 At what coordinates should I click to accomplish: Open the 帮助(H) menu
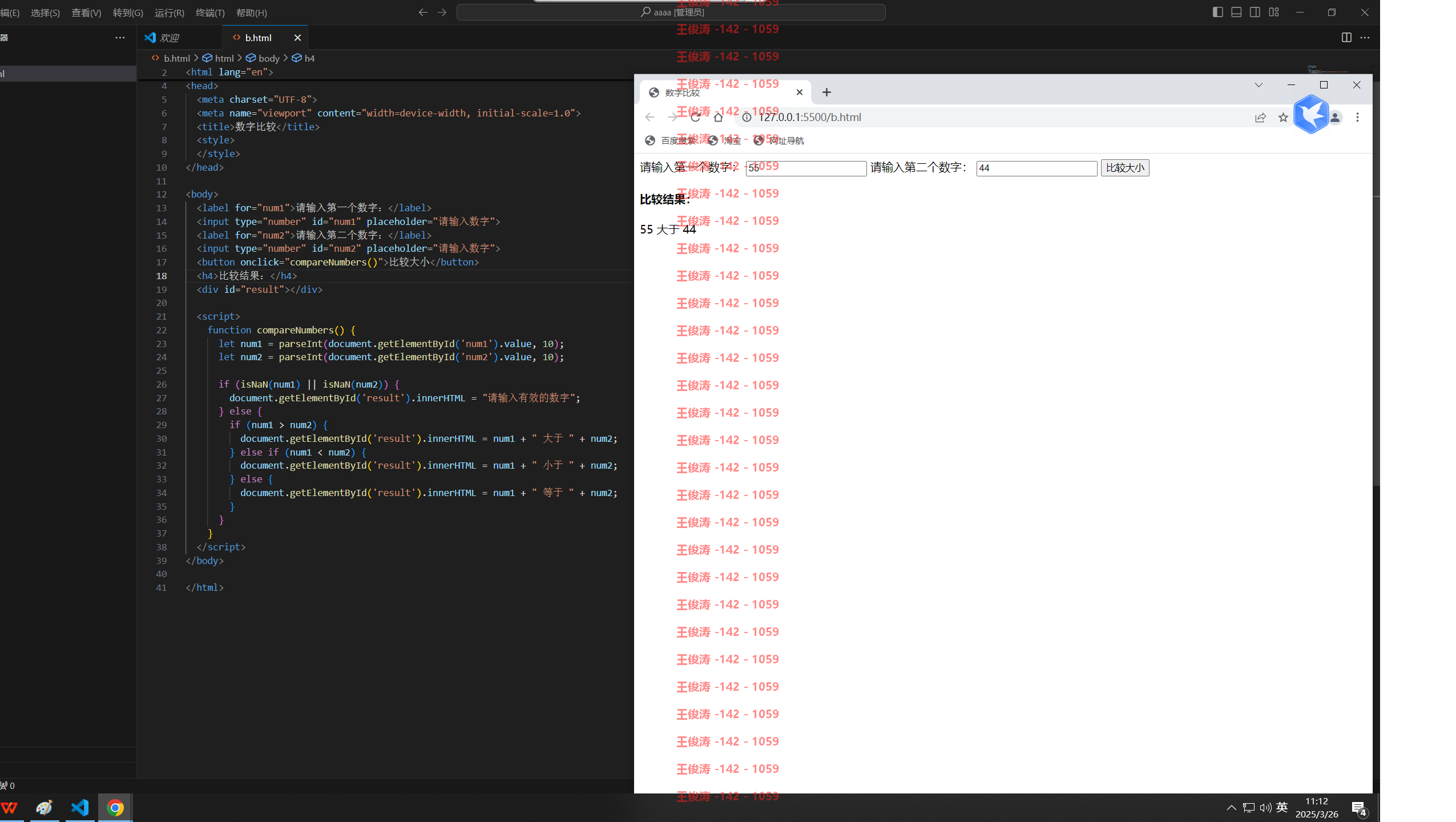tap(252, 13)
